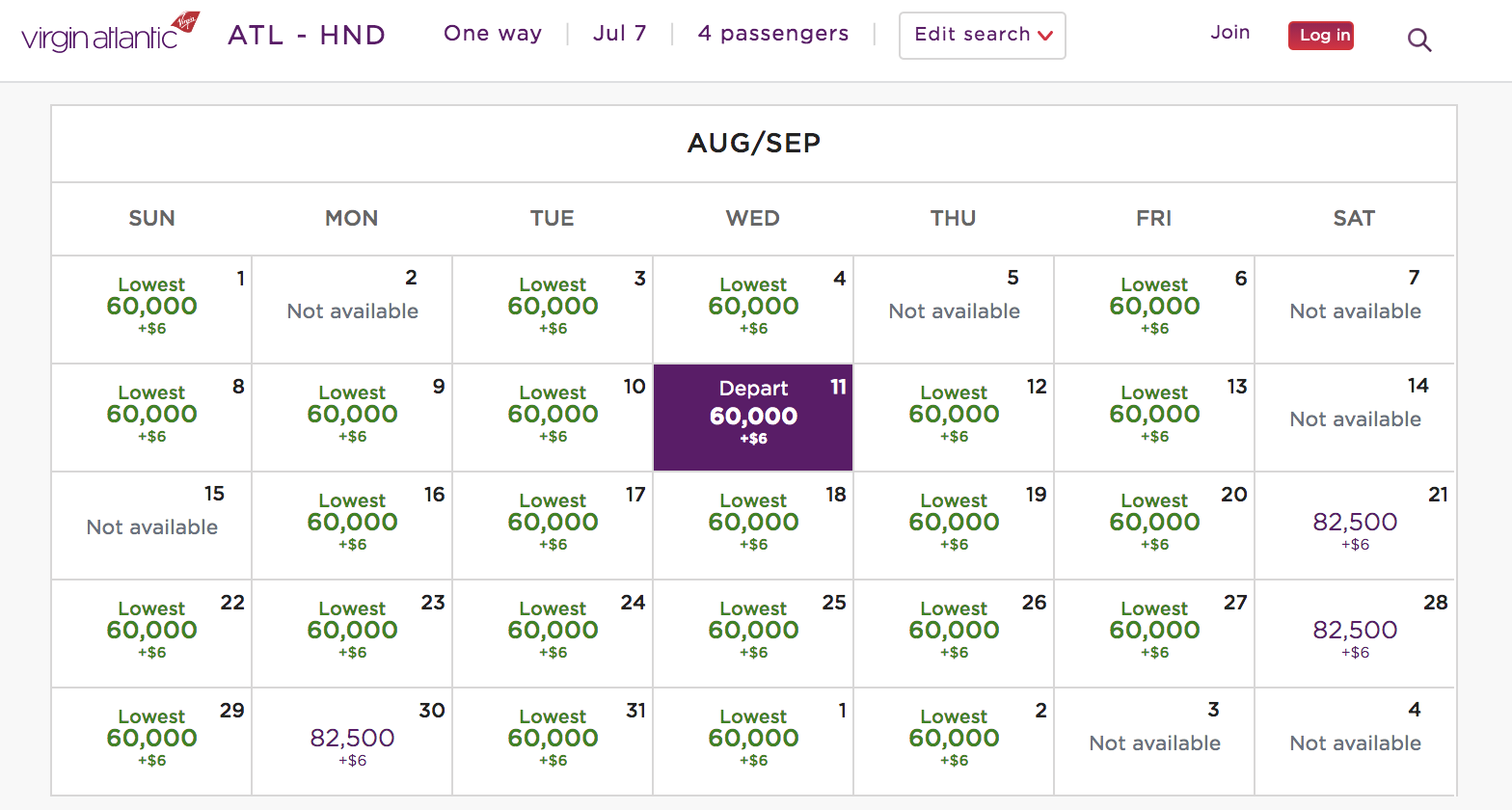Select August 24 Tuesday 60,000 fare
1512x810 pixels.
point(552,634)
